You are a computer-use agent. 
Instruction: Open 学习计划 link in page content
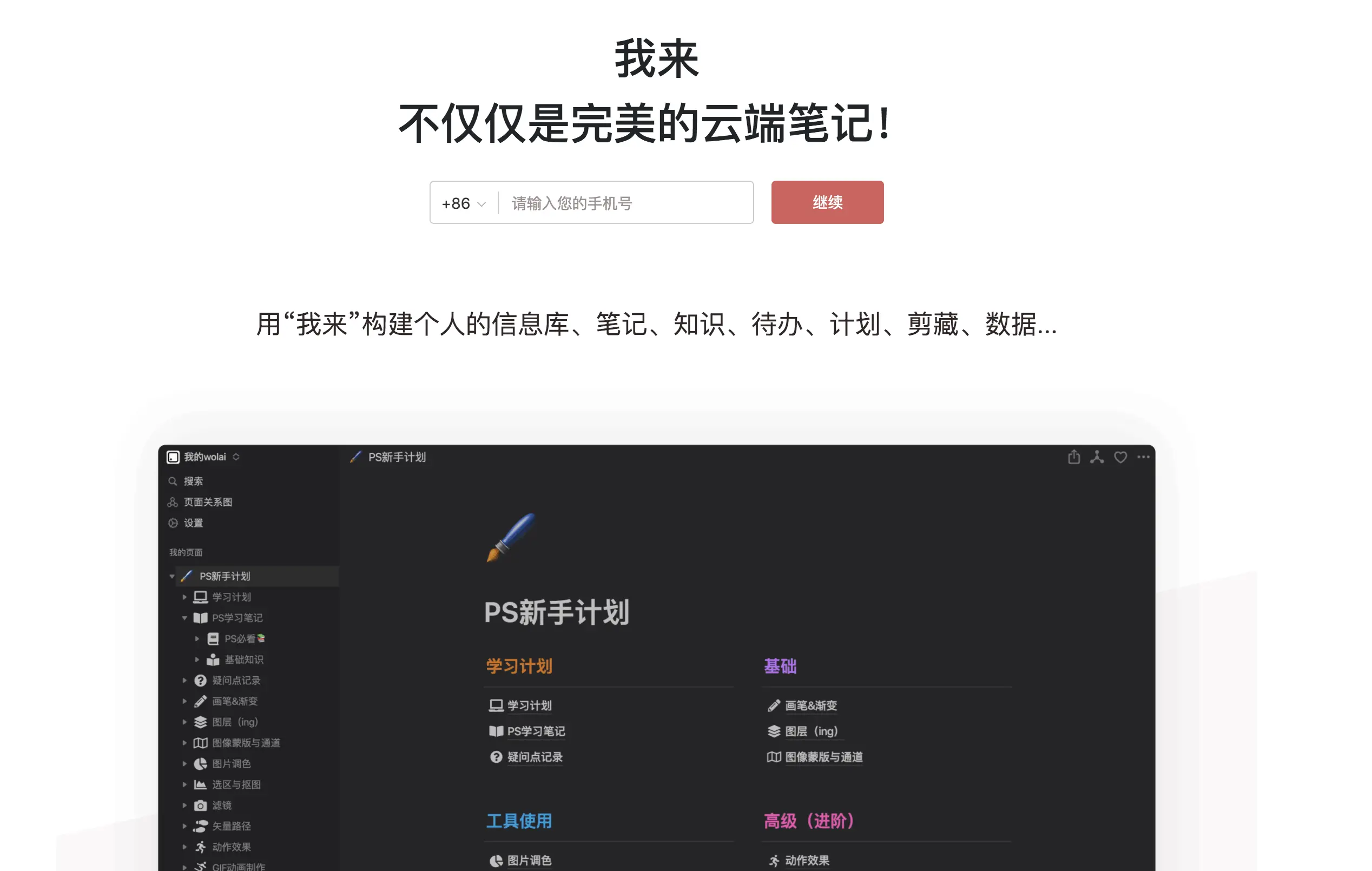pos(529,705)
